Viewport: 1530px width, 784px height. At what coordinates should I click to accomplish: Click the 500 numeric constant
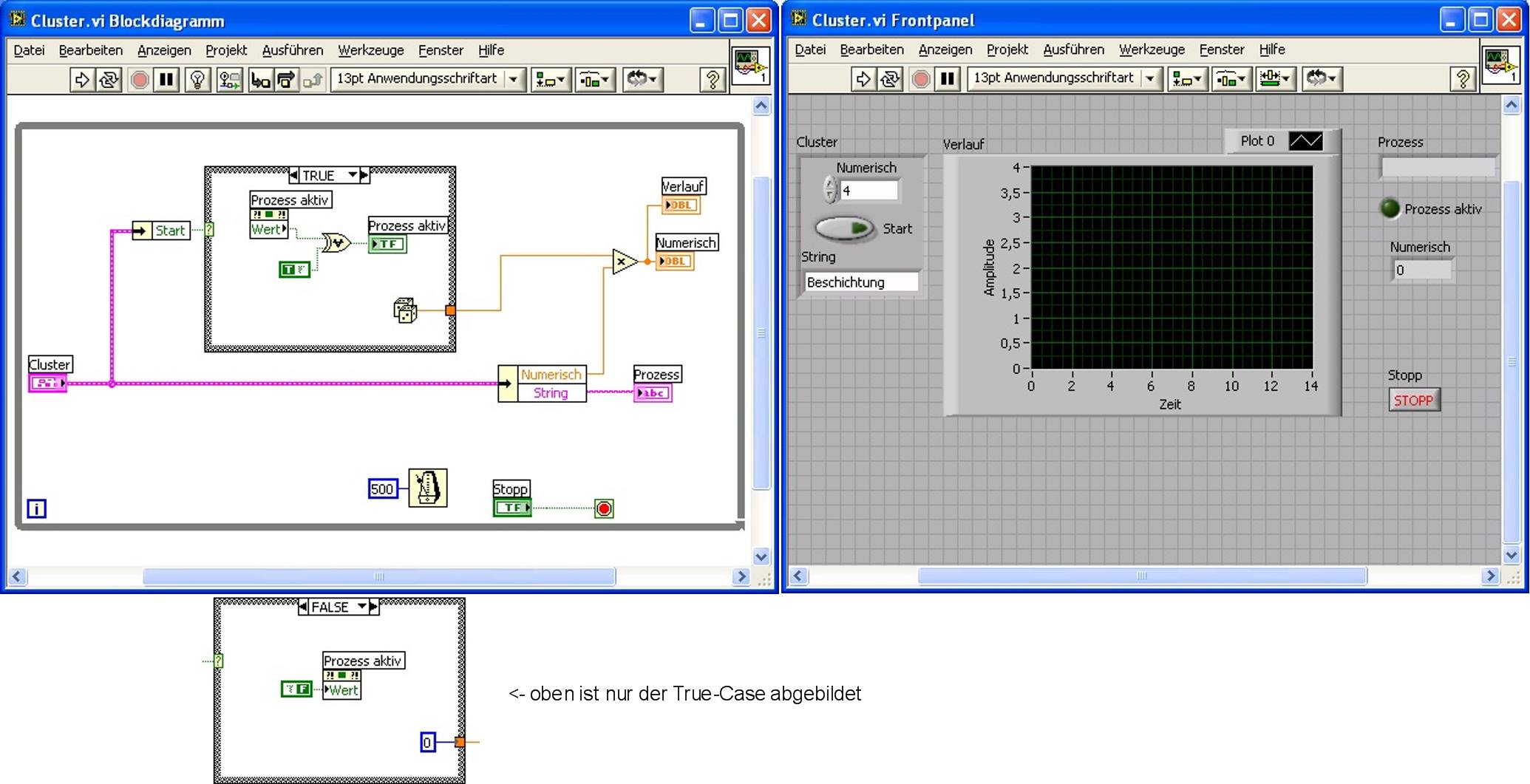click(x=383, y=488)
